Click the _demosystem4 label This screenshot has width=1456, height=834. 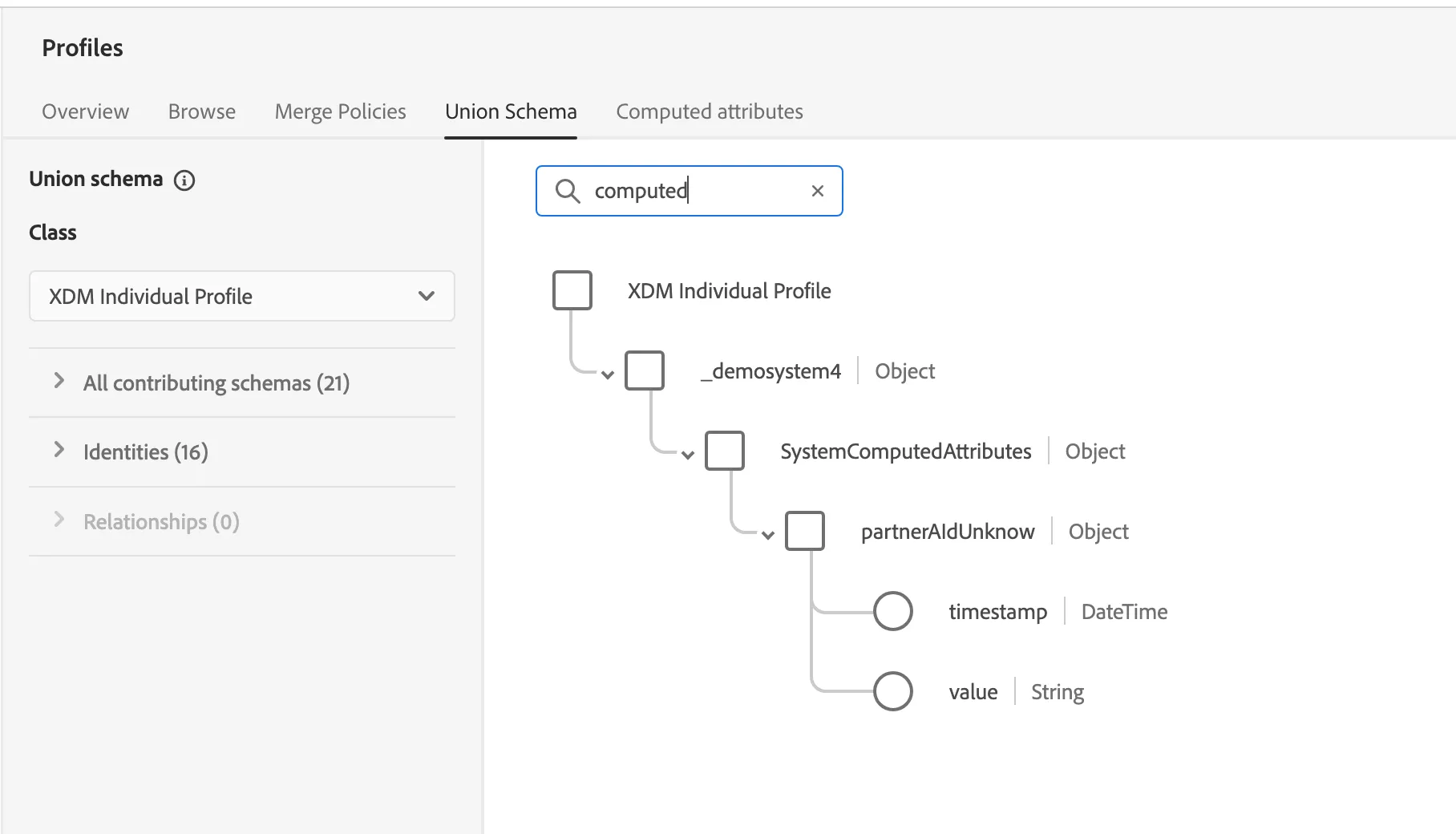[770, 371]
